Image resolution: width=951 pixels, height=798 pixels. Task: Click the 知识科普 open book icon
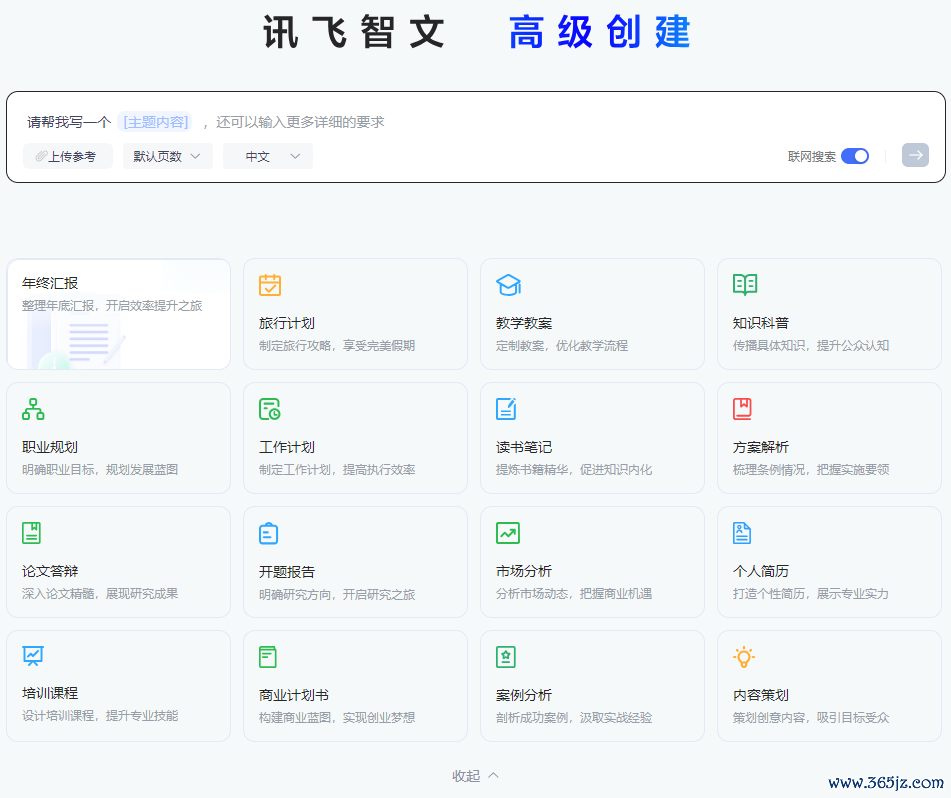pos(745,284)
